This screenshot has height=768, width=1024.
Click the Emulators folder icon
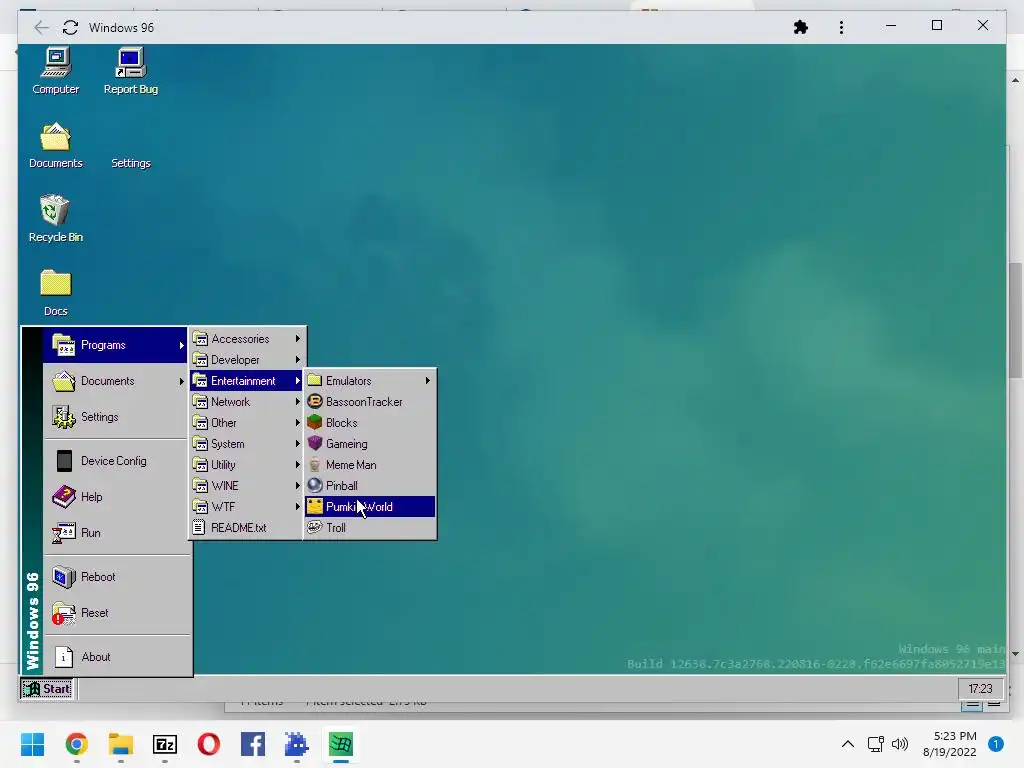point(315,380)
